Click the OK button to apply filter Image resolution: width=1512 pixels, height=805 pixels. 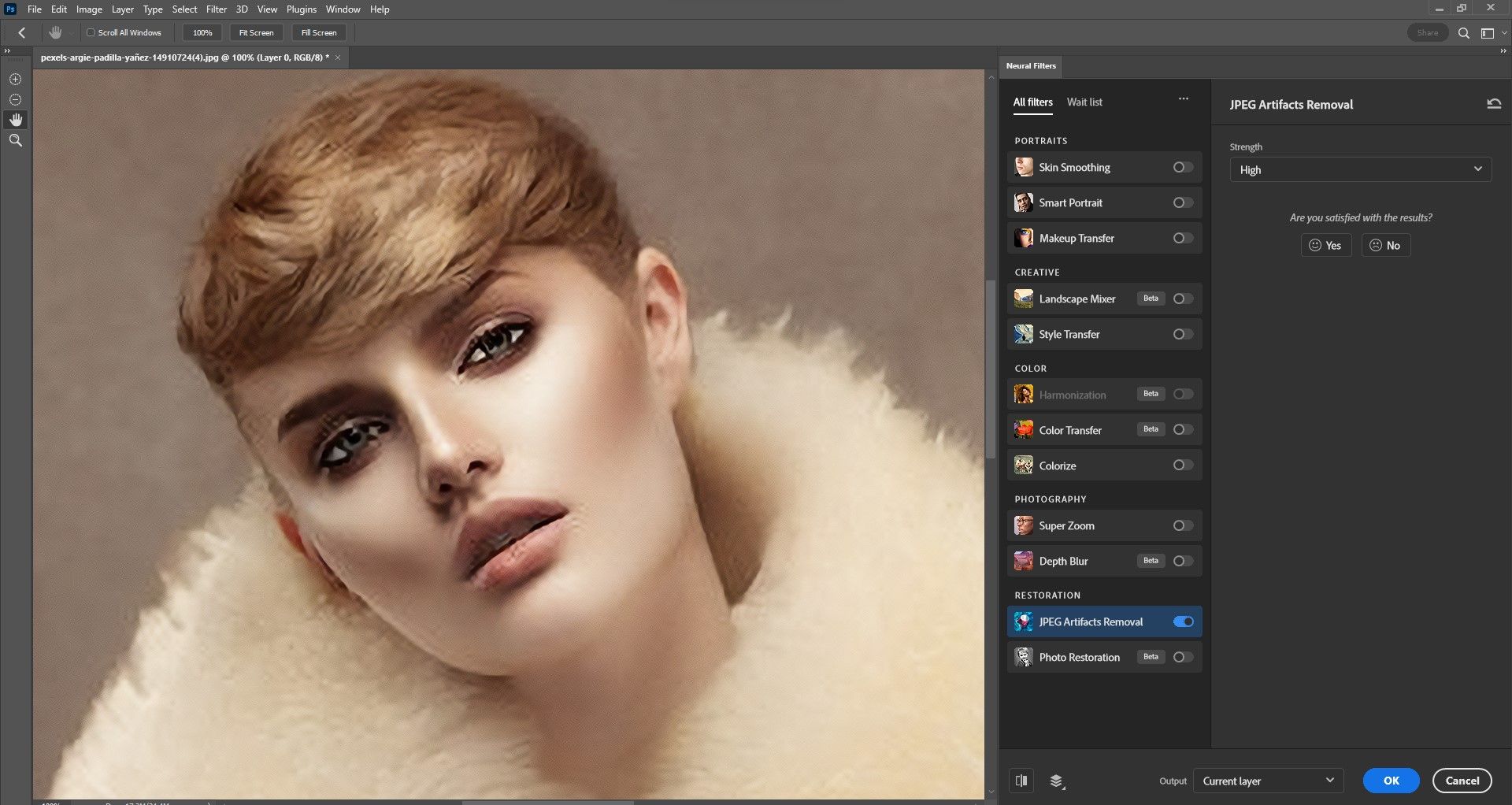pyautogui.click(x=1391, y=781)
